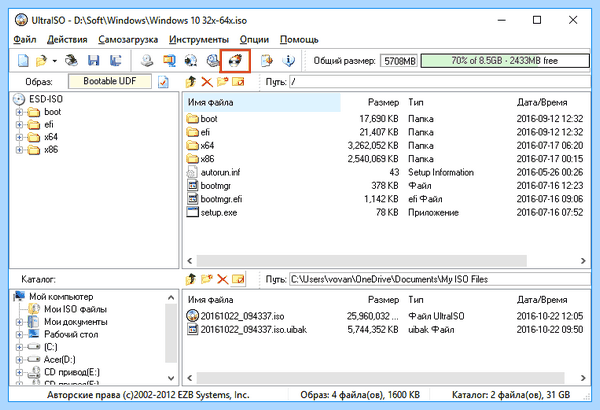This screenshot has width=600, height=410.
Task: Click the 70% of 8.5GB capacity bar
Action: (x=505, y=60)
